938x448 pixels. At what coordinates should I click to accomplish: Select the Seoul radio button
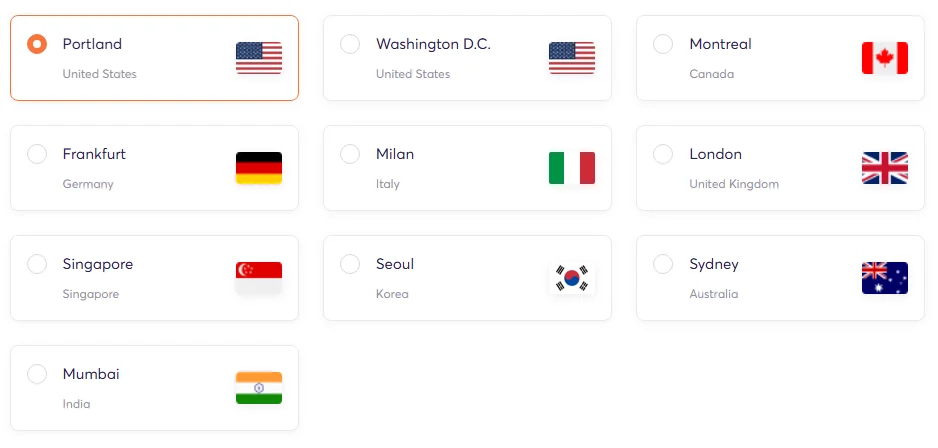pos(350,264)
